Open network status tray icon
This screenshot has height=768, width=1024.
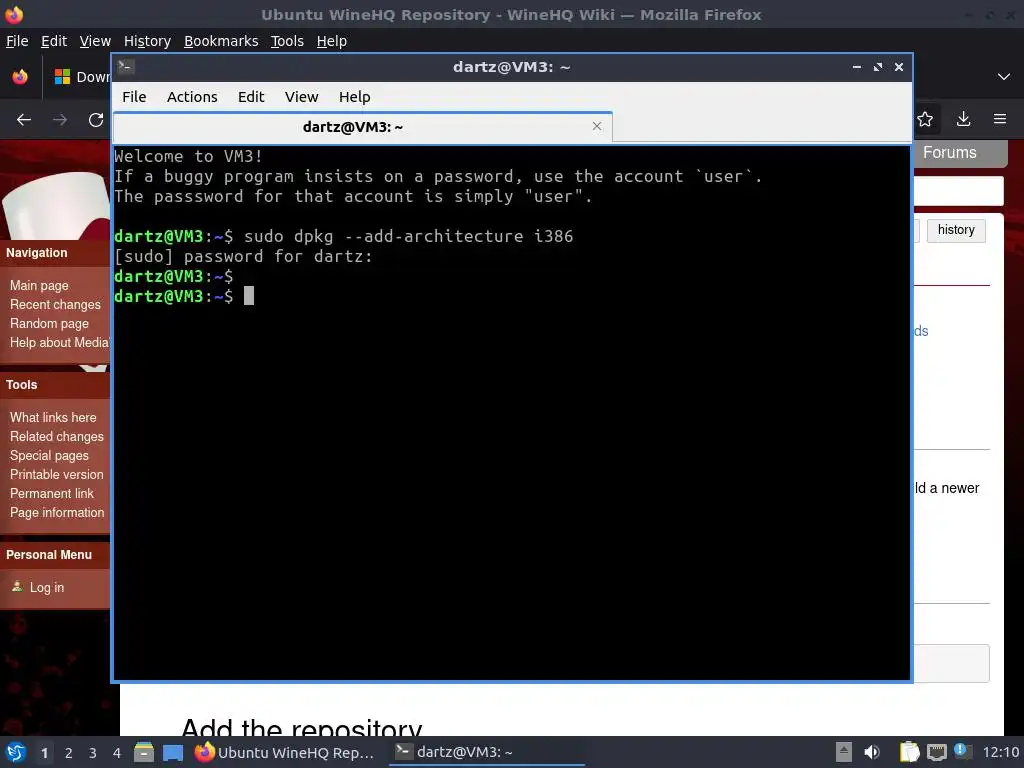click(937, 752)
